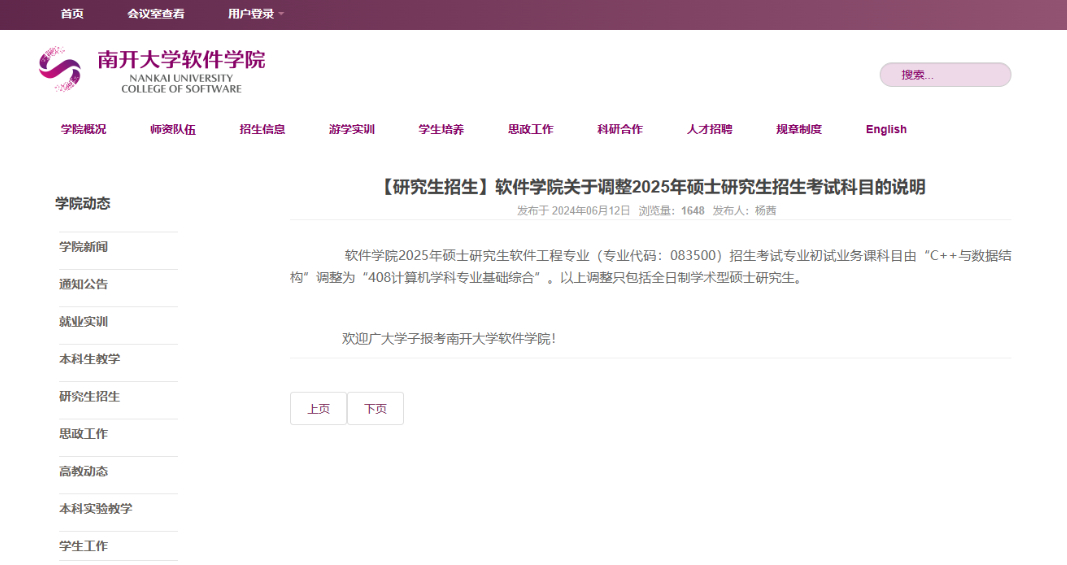Click the 学院动态 sidebar heading
1067x565 pixels.
[82, 204]
